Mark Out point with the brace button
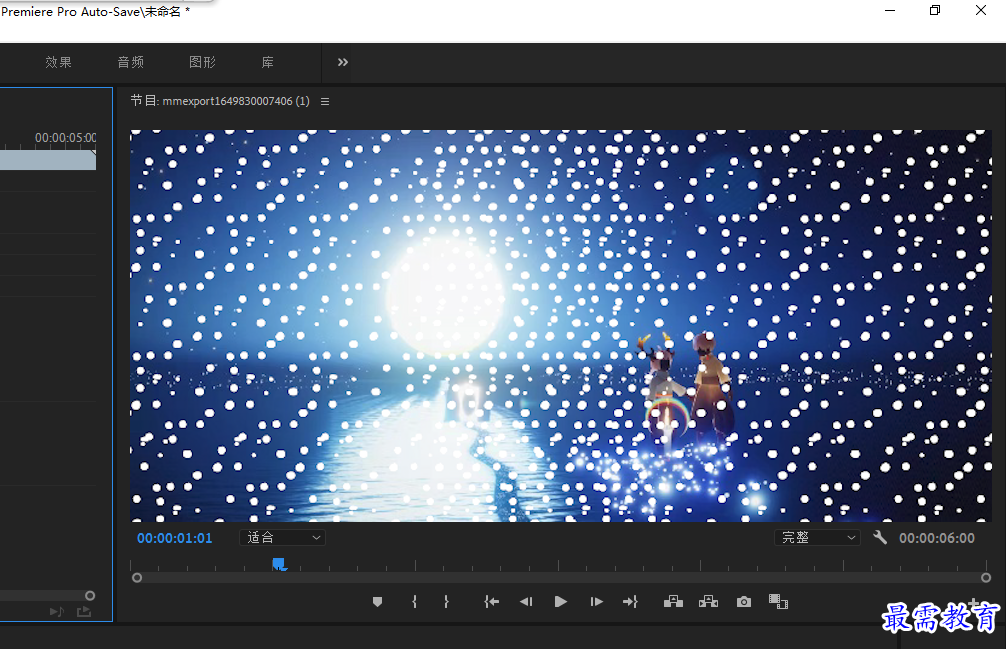The height and width of the screenshot is (649, 1006). pos(447,602)
